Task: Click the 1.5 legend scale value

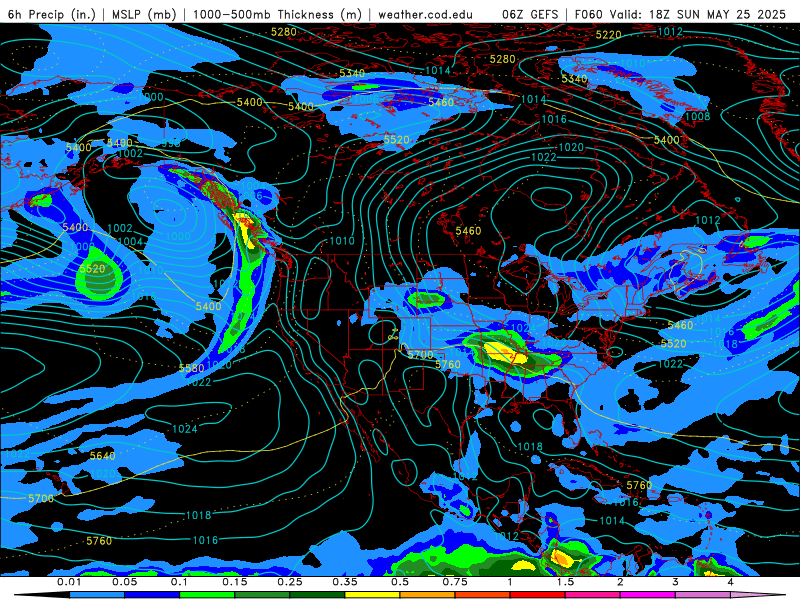Action: [x=565, y=582]
